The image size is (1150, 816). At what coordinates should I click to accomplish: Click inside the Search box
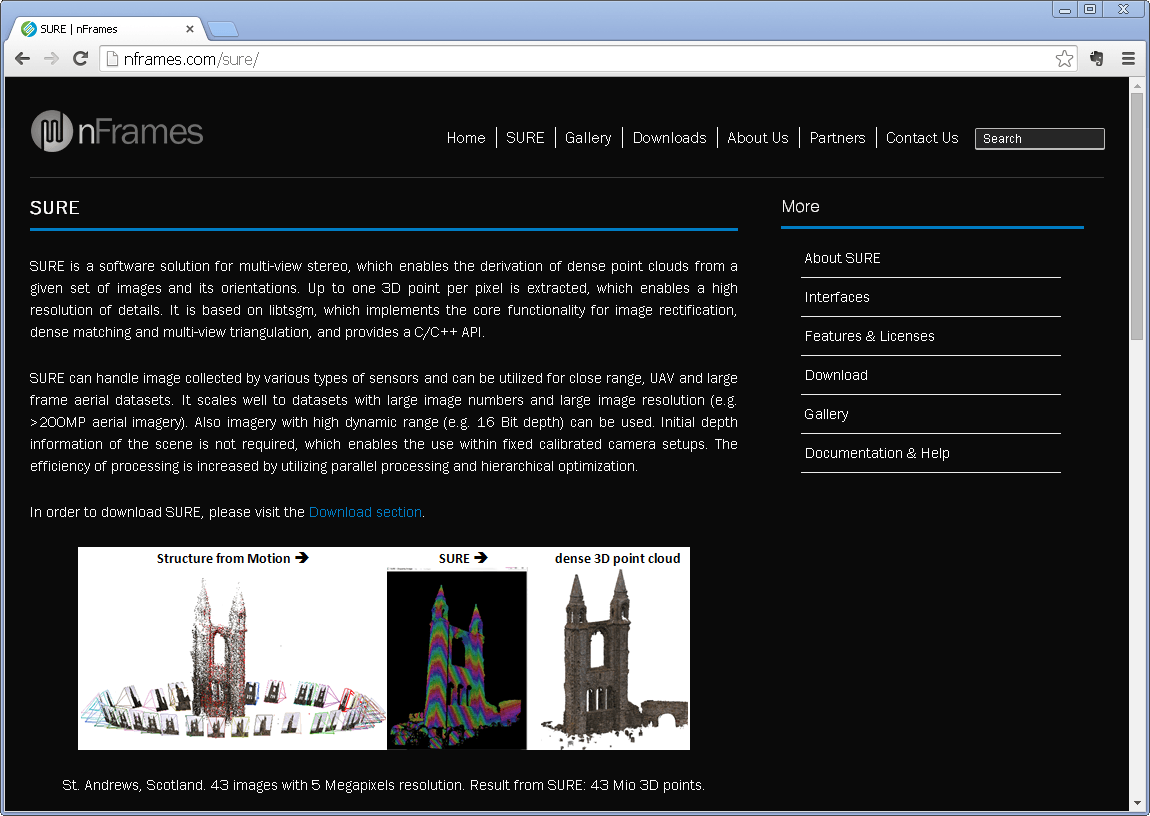(x=1039, y=138)
